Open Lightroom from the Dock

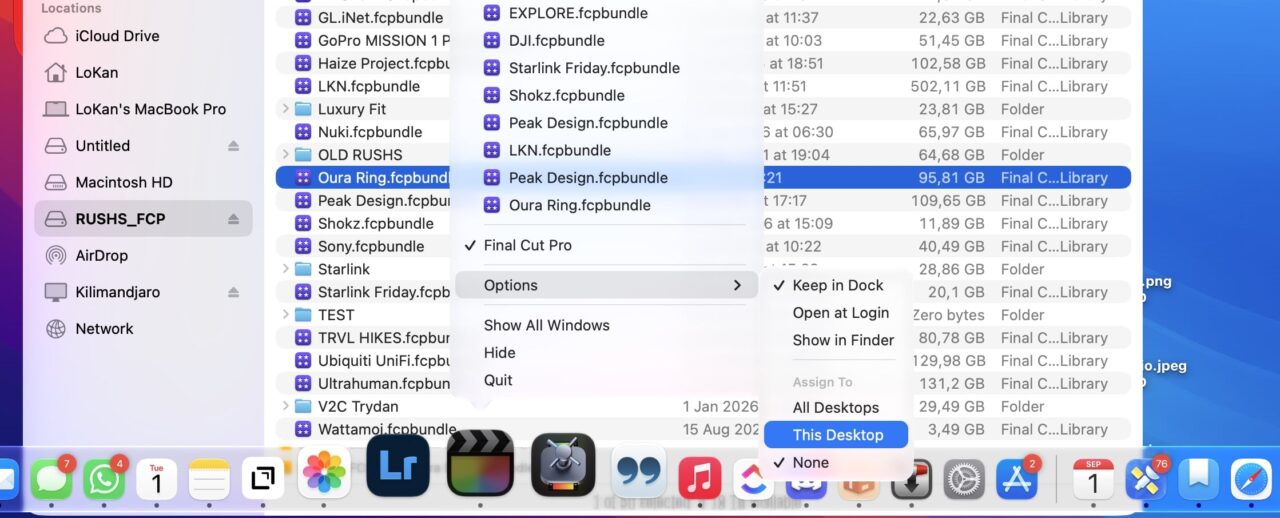tap(398, 465)
